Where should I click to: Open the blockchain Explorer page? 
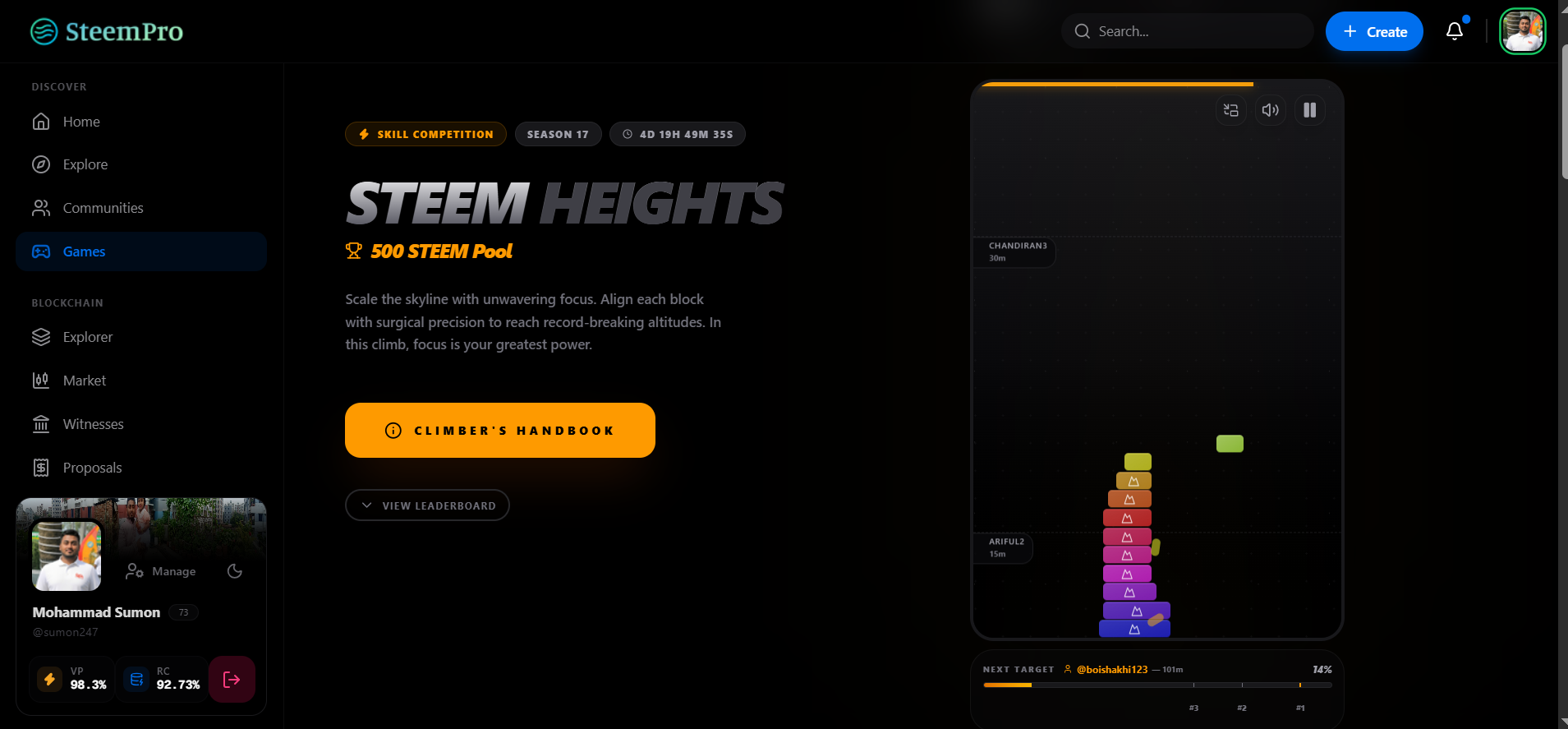pos(141,337)
